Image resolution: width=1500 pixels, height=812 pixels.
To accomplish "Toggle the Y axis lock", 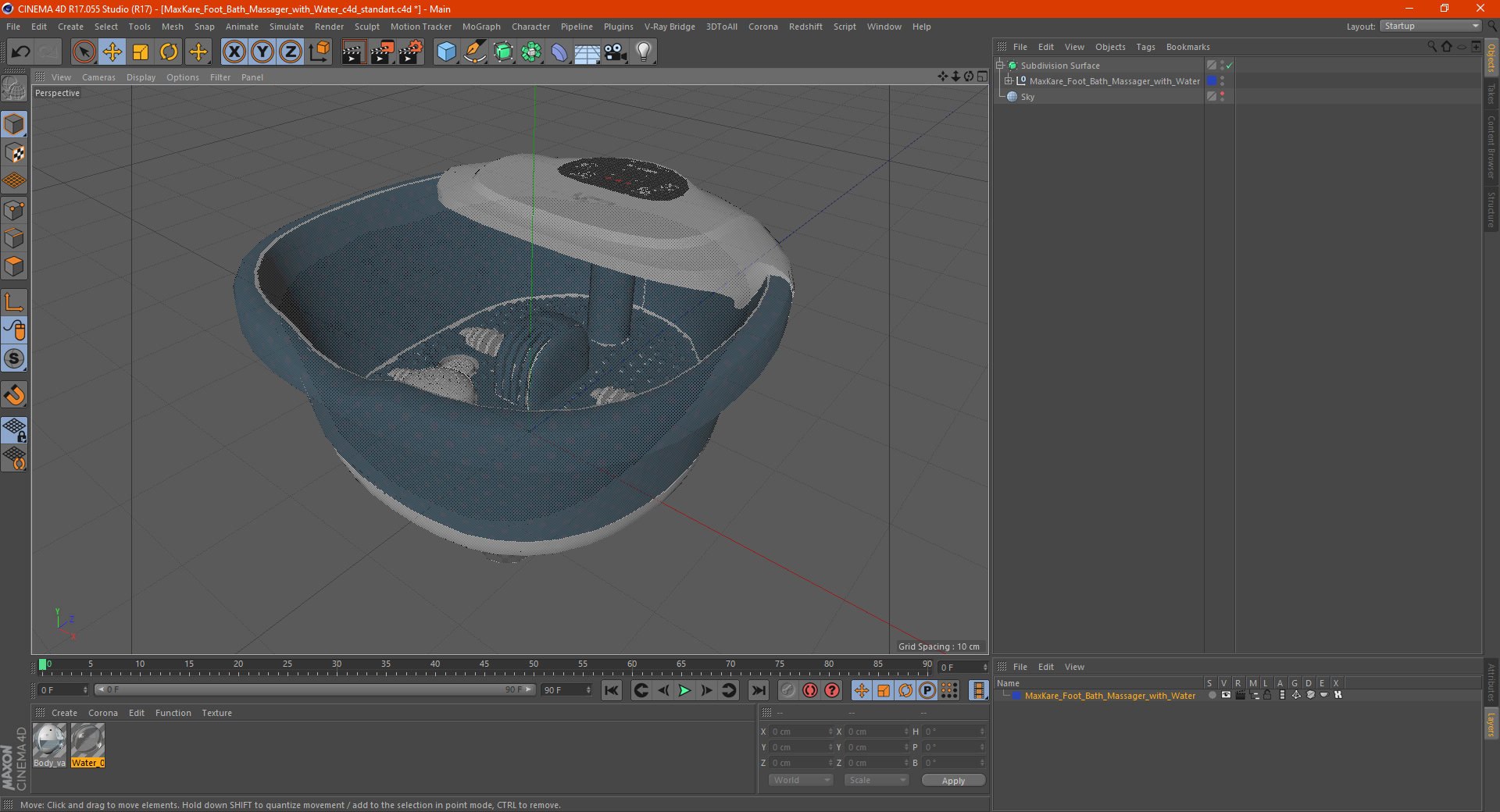I will 262,52.
